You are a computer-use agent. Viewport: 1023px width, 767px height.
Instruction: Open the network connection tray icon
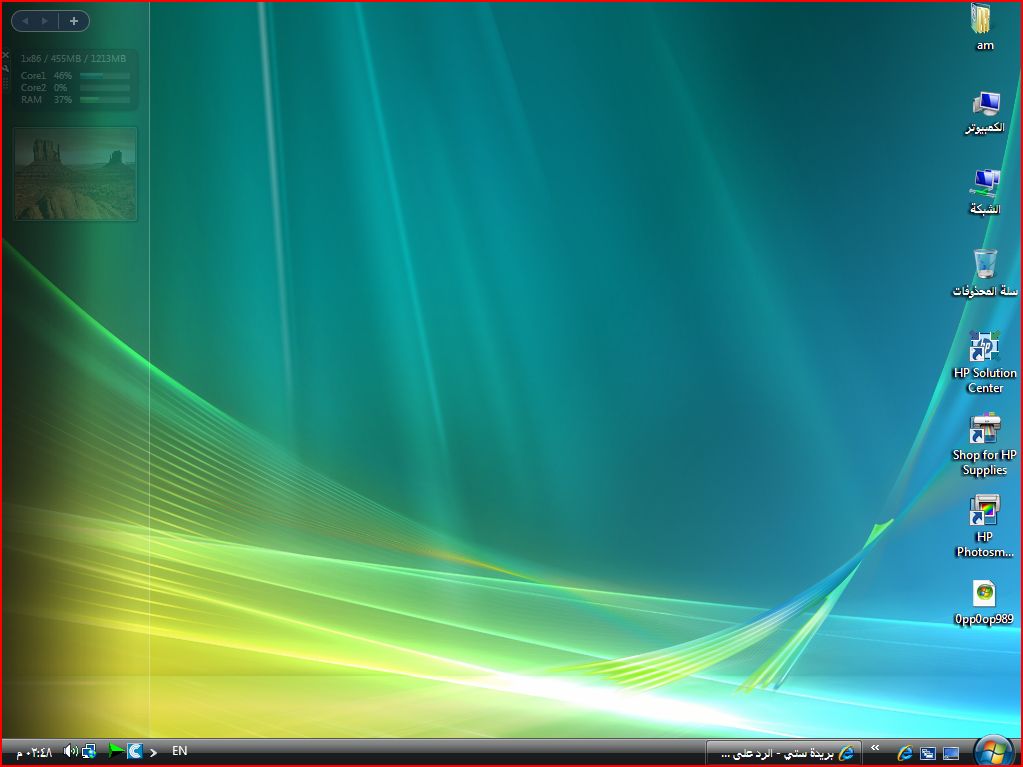(x=89, y=751)
